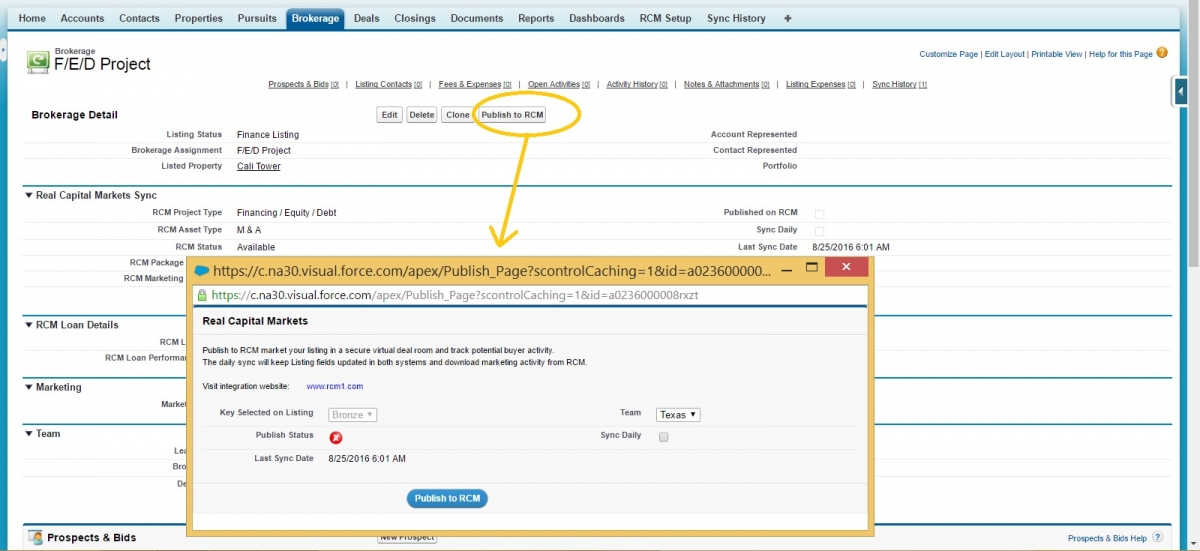
Task: Click the Edit button
Action: point(390,115)
